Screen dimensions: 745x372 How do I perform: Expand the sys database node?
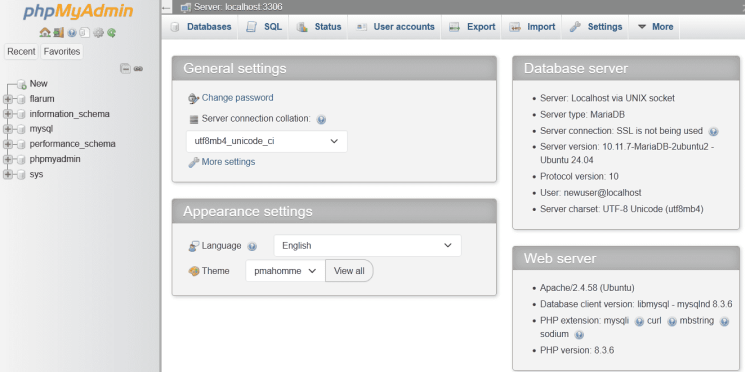[8, 174]
